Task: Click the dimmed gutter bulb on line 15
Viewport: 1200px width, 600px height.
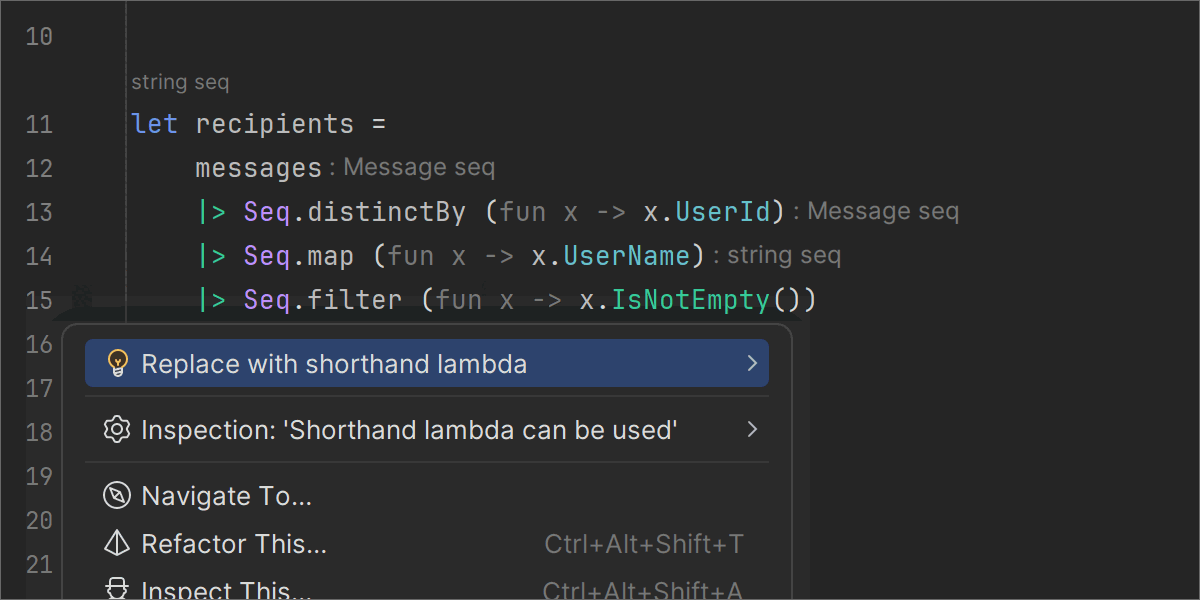Action: coord(81,297)
